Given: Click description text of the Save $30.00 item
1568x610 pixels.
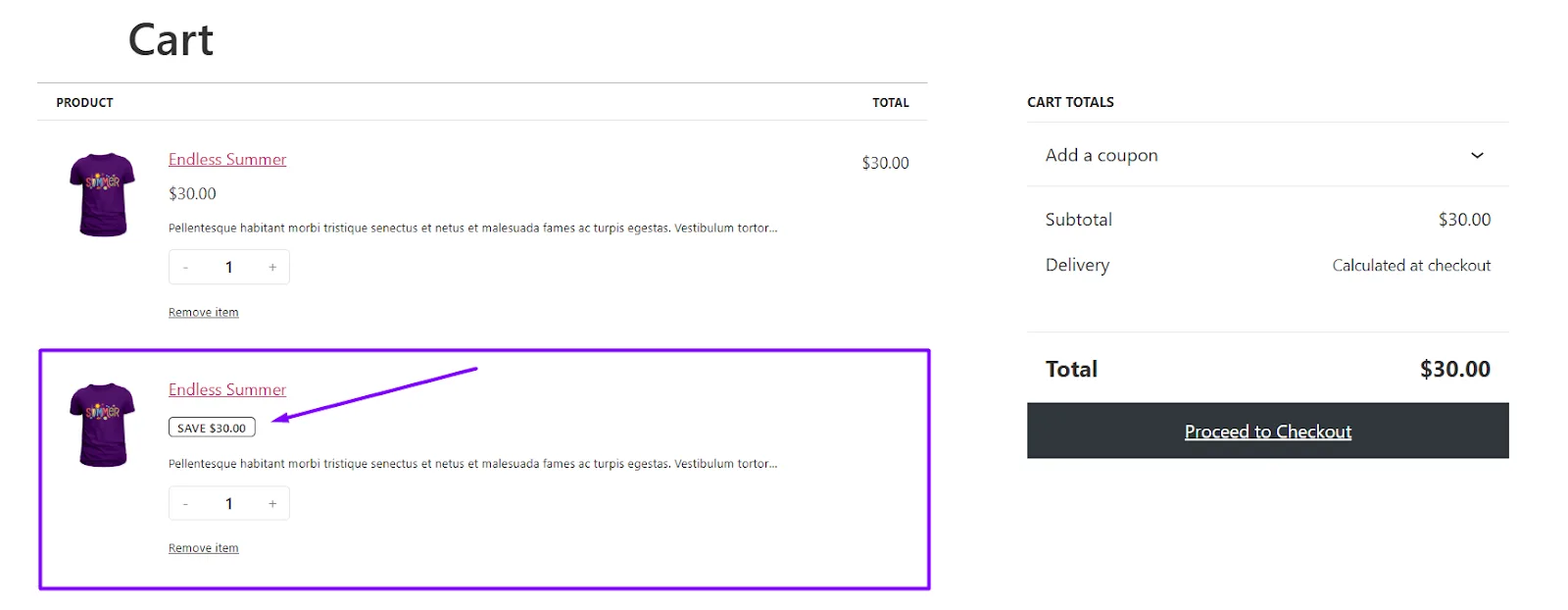Looking at the screenshot, I should [472, 464].
